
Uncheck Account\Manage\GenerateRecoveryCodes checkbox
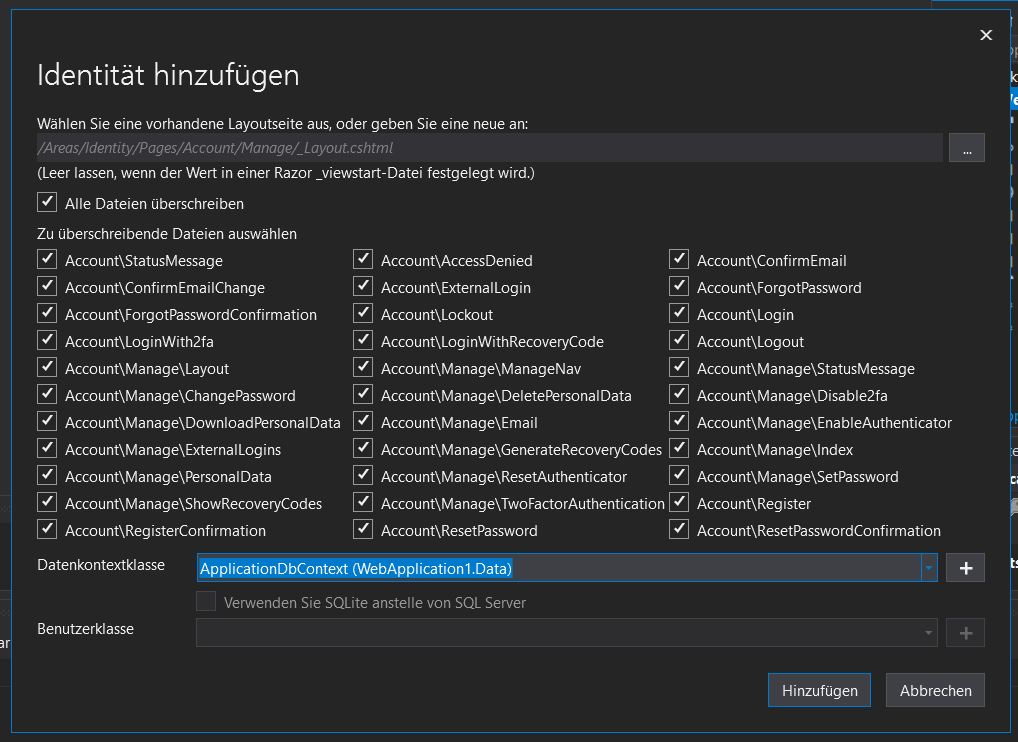pos(363,449)
